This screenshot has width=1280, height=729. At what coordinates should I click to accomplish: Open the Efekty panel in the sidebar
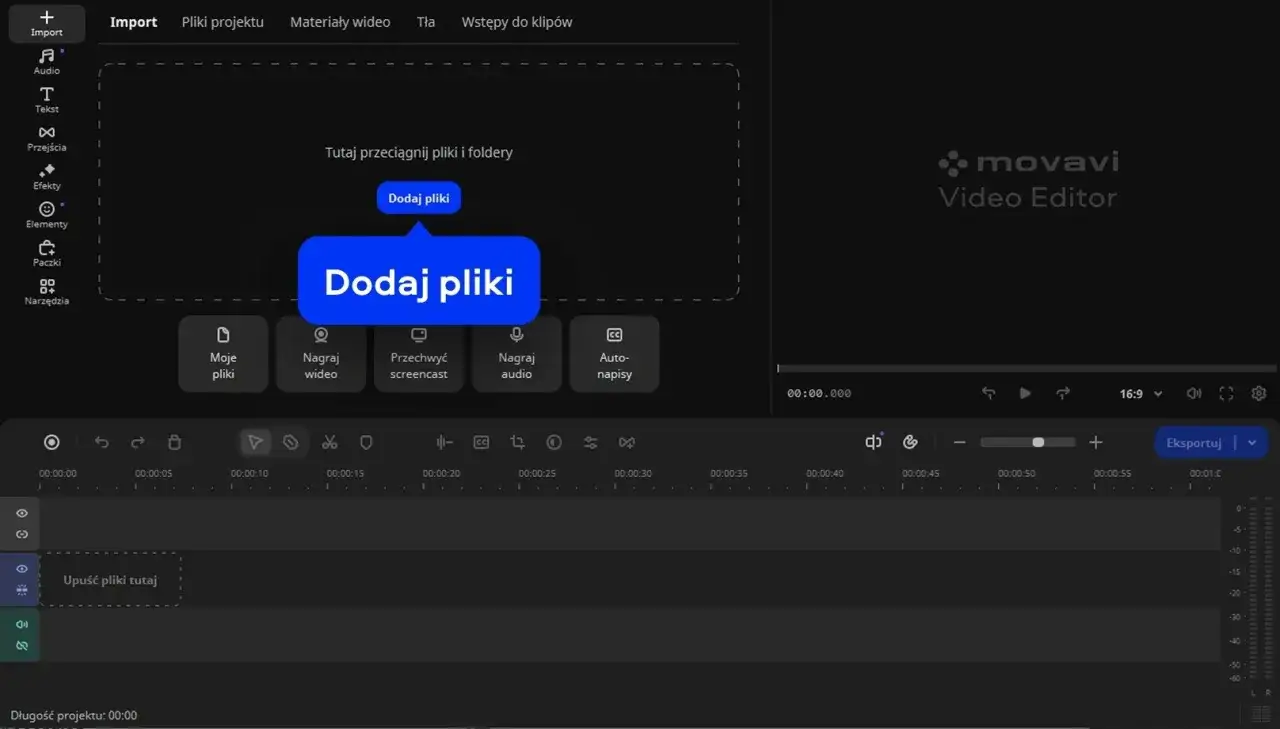(x=46, y=176)
